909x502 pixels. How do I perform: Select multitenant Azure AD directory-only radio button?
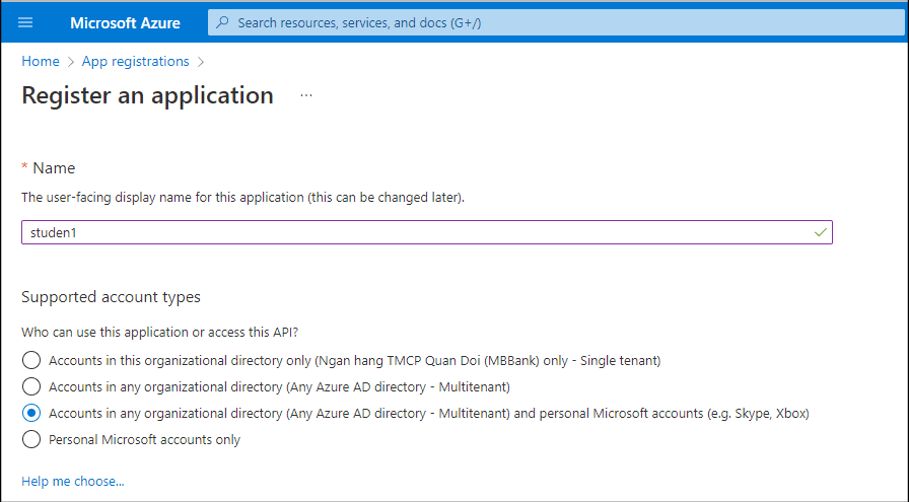pos(32,386)
